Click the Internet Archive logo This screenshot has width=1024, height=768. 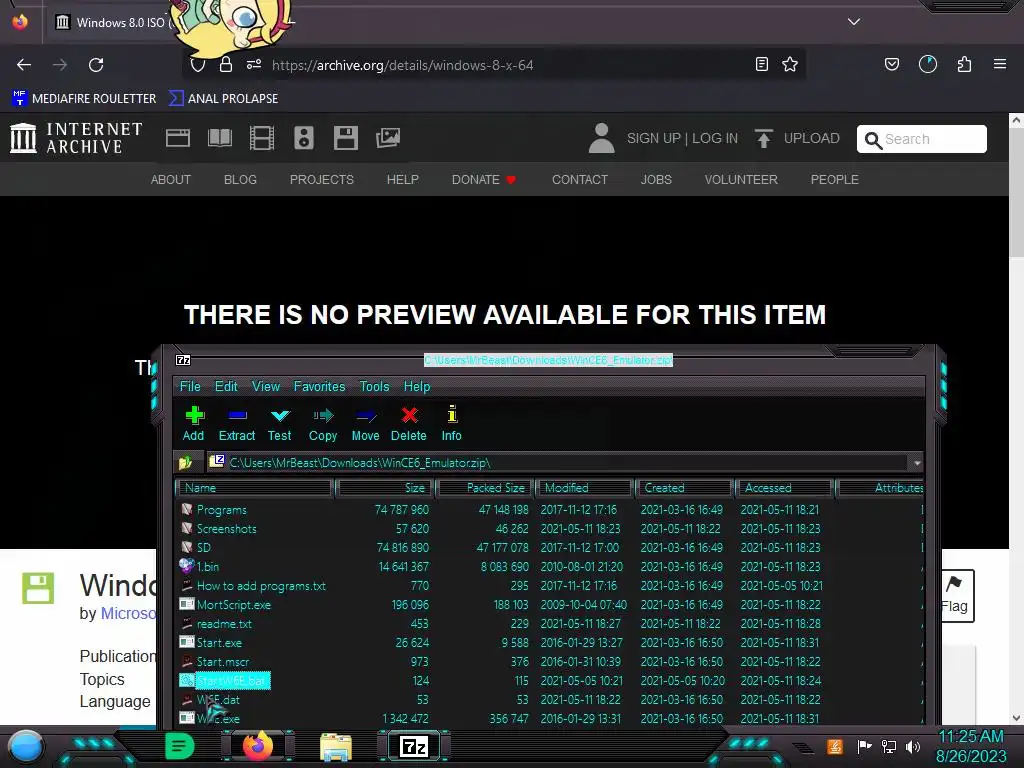coord(76,138)
